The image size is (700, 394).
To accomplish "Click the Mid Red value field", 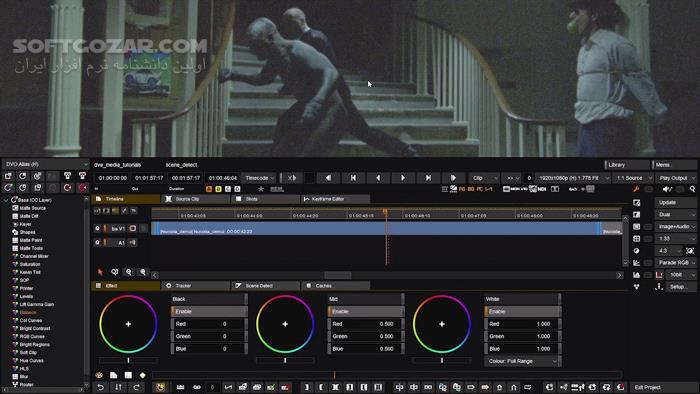I will (x=365, y=324).
